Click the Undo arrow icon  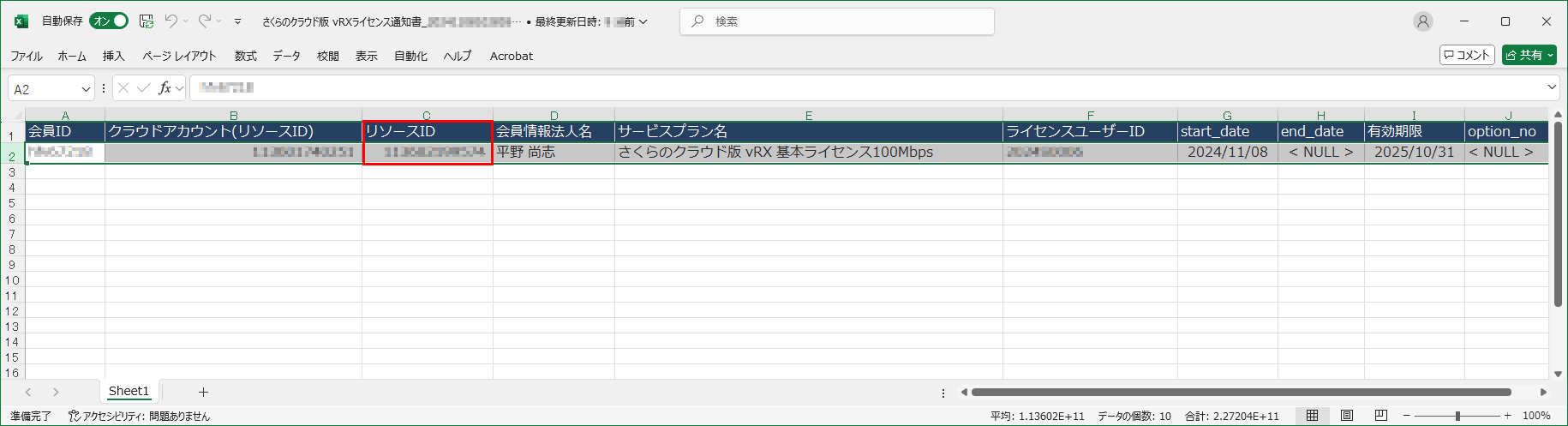pyautogui.click(x=171, y=21)
